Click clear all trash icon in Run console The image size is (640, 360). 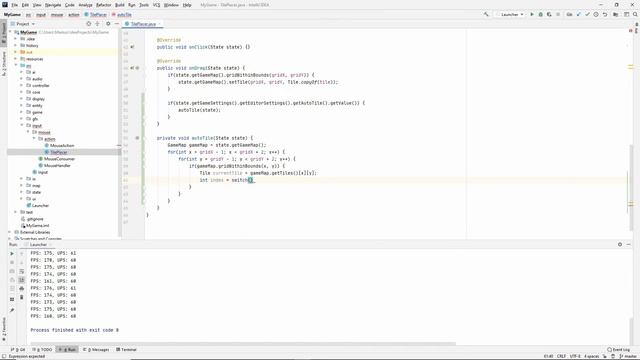click(x=22, y=297)
